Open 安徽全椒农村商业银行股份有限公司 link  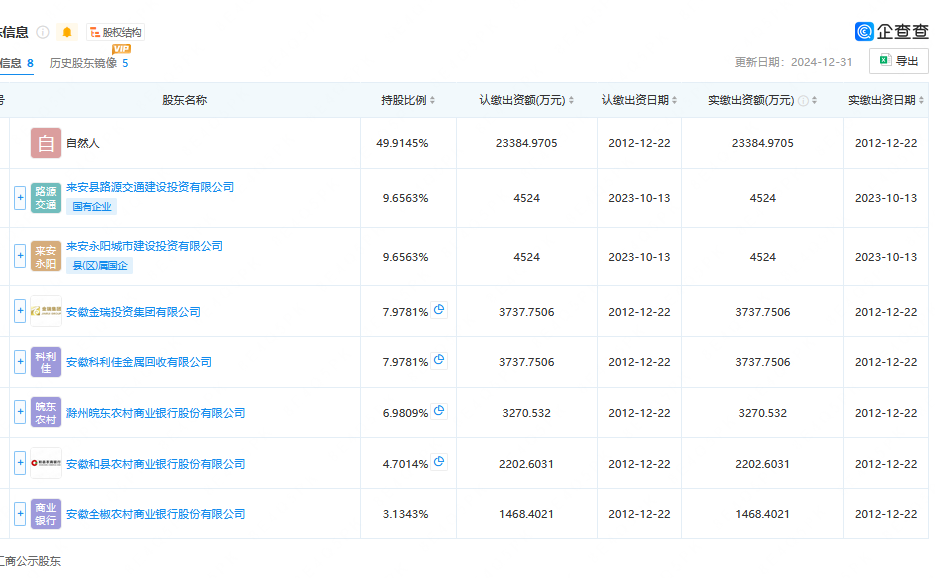[x=155, y=514]
